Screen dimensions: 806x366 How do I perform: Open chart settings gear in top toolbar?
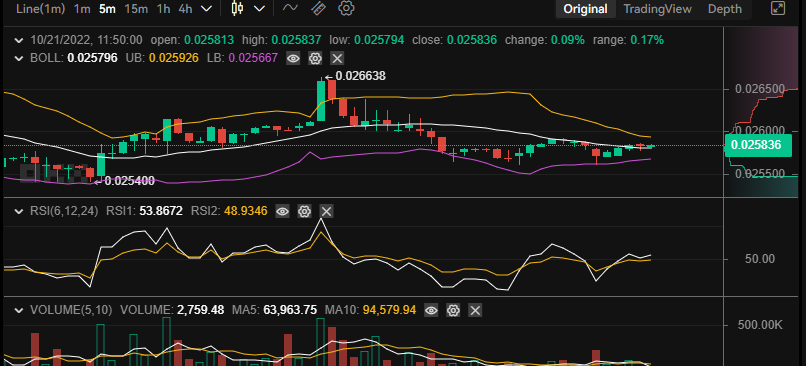(x=347, y=8)
